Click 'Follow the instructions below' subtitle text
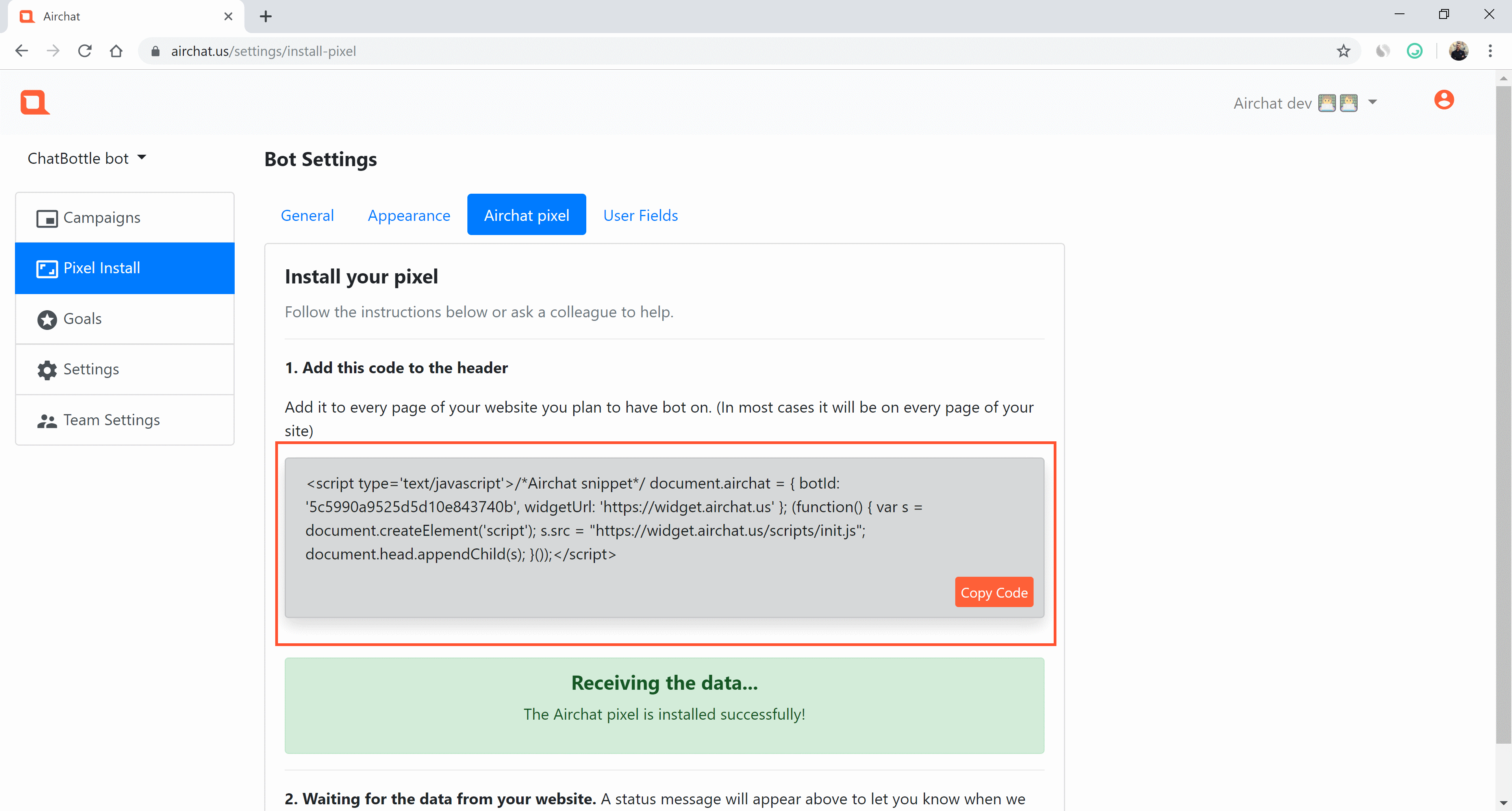The image size is (1512, 811). tap(479, 312)
